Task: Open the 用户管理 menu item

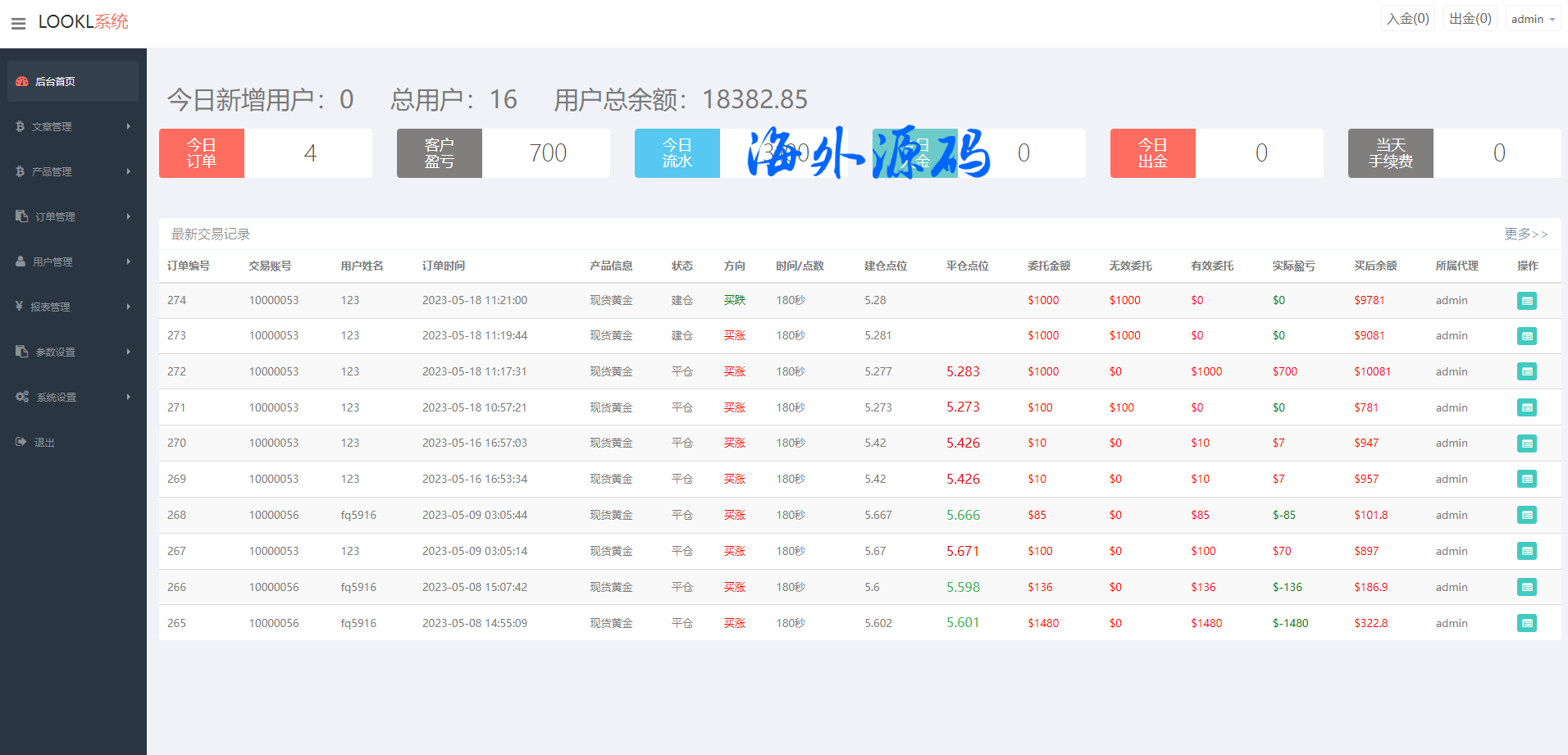Action: [x=72, y=262]
